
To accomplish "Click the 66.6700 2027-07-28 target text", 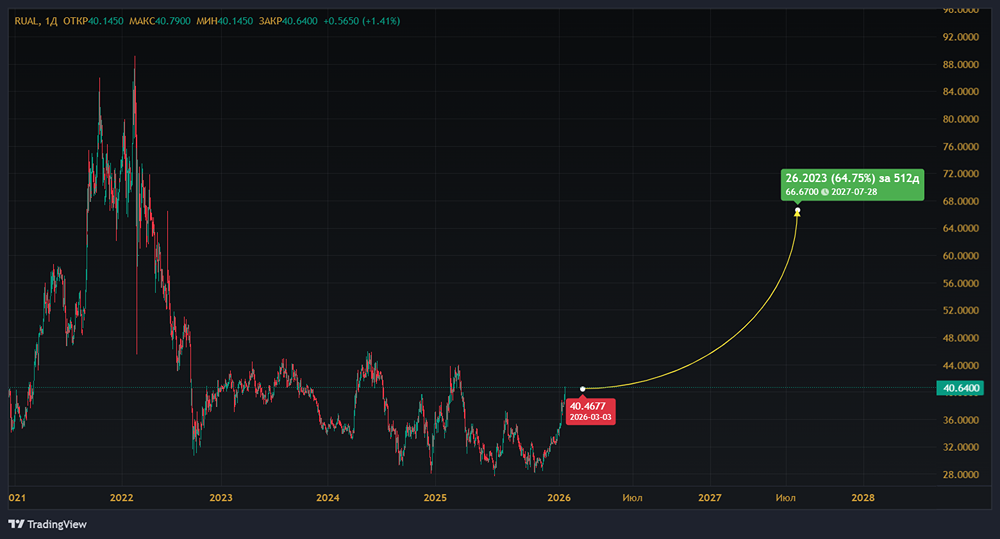I will (831, 191).
